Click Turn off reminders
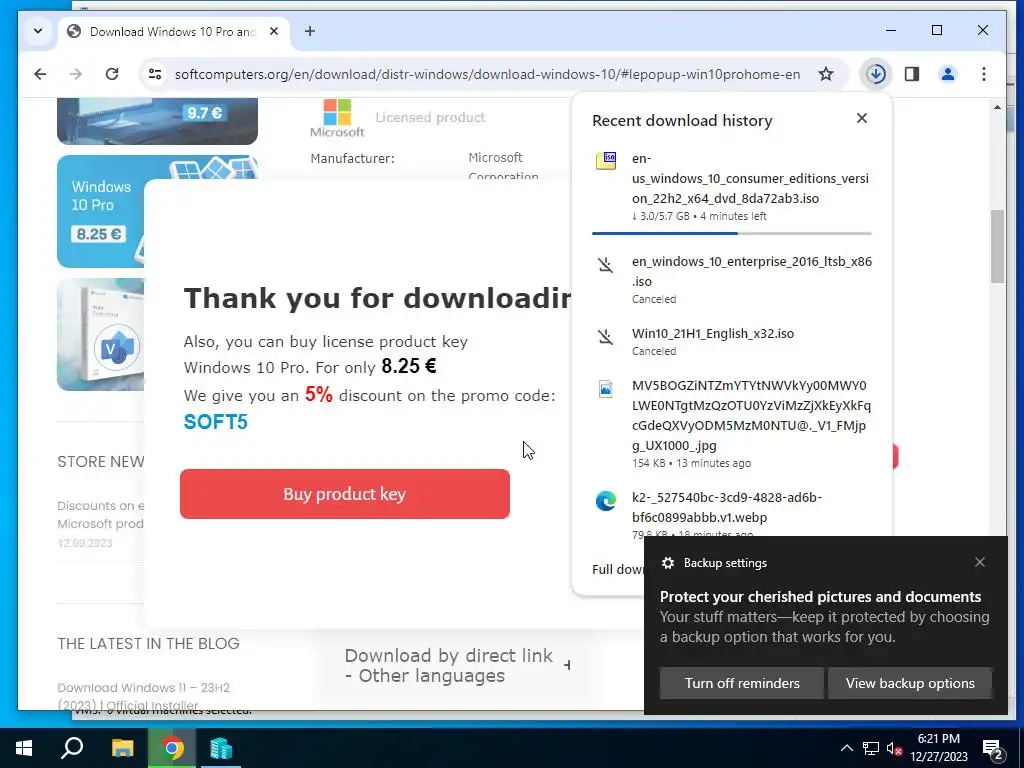1024x768 pixels. (742, 683)
